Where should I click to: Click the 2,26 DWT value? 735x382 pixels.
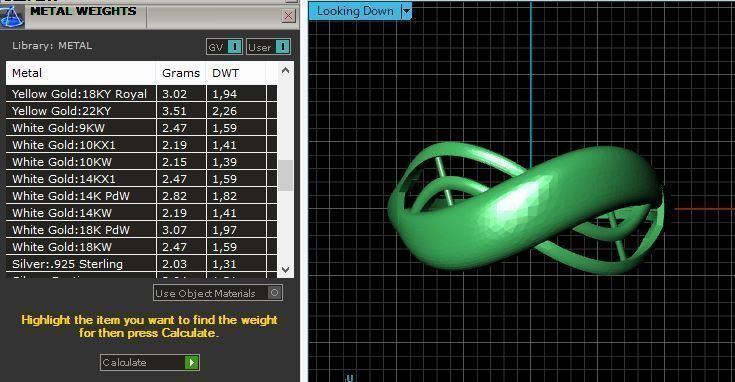tap(225, 111)
